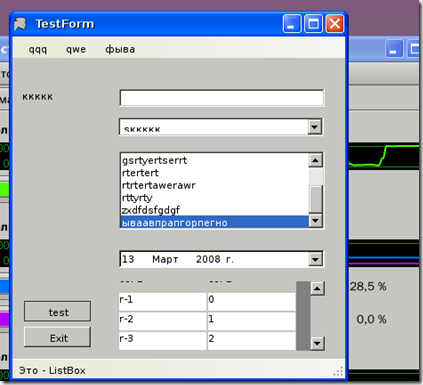
Task: Select day 13 in date field
Action: pos(128,259)
